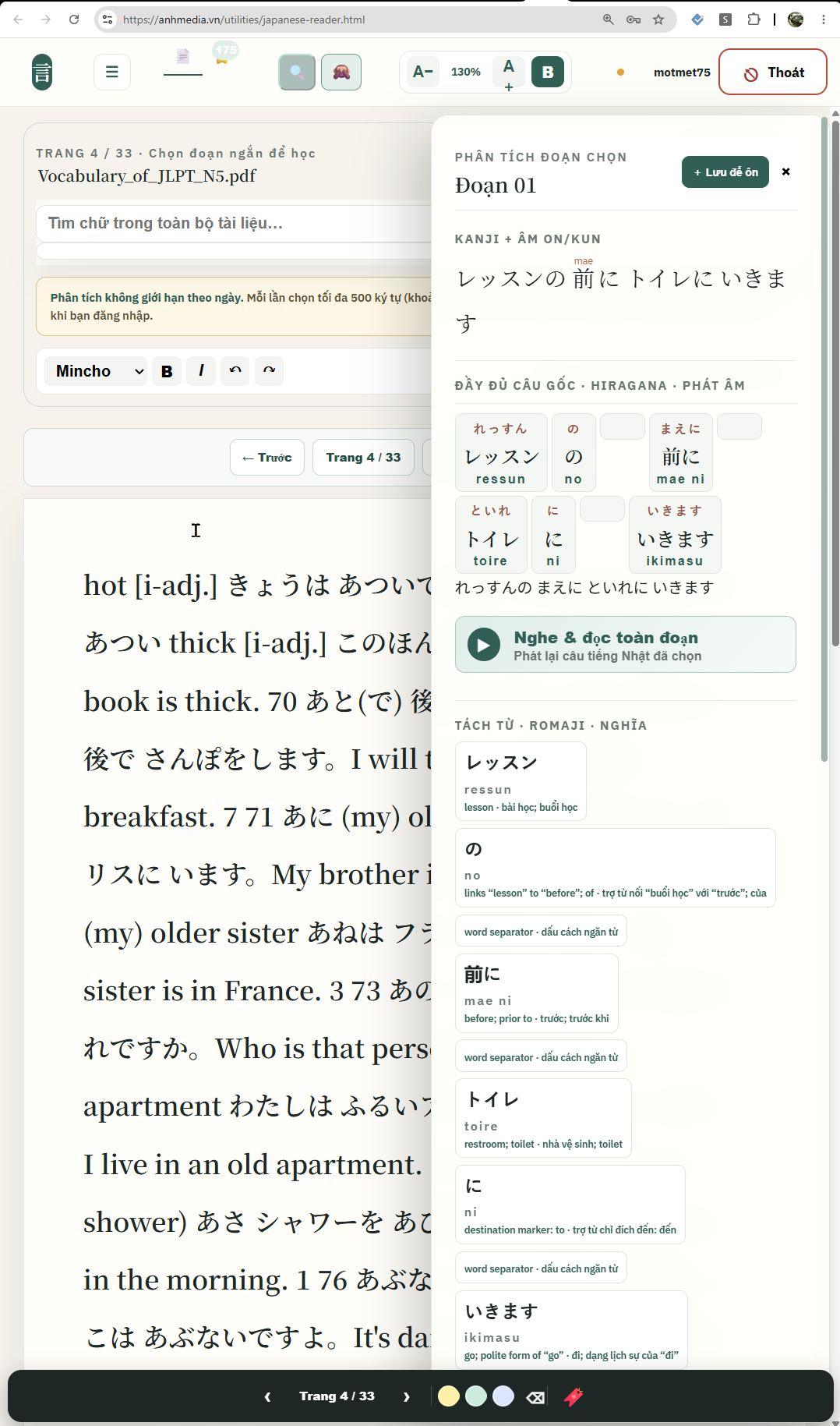Undo the last edit in the toolbar

(235, 370)
